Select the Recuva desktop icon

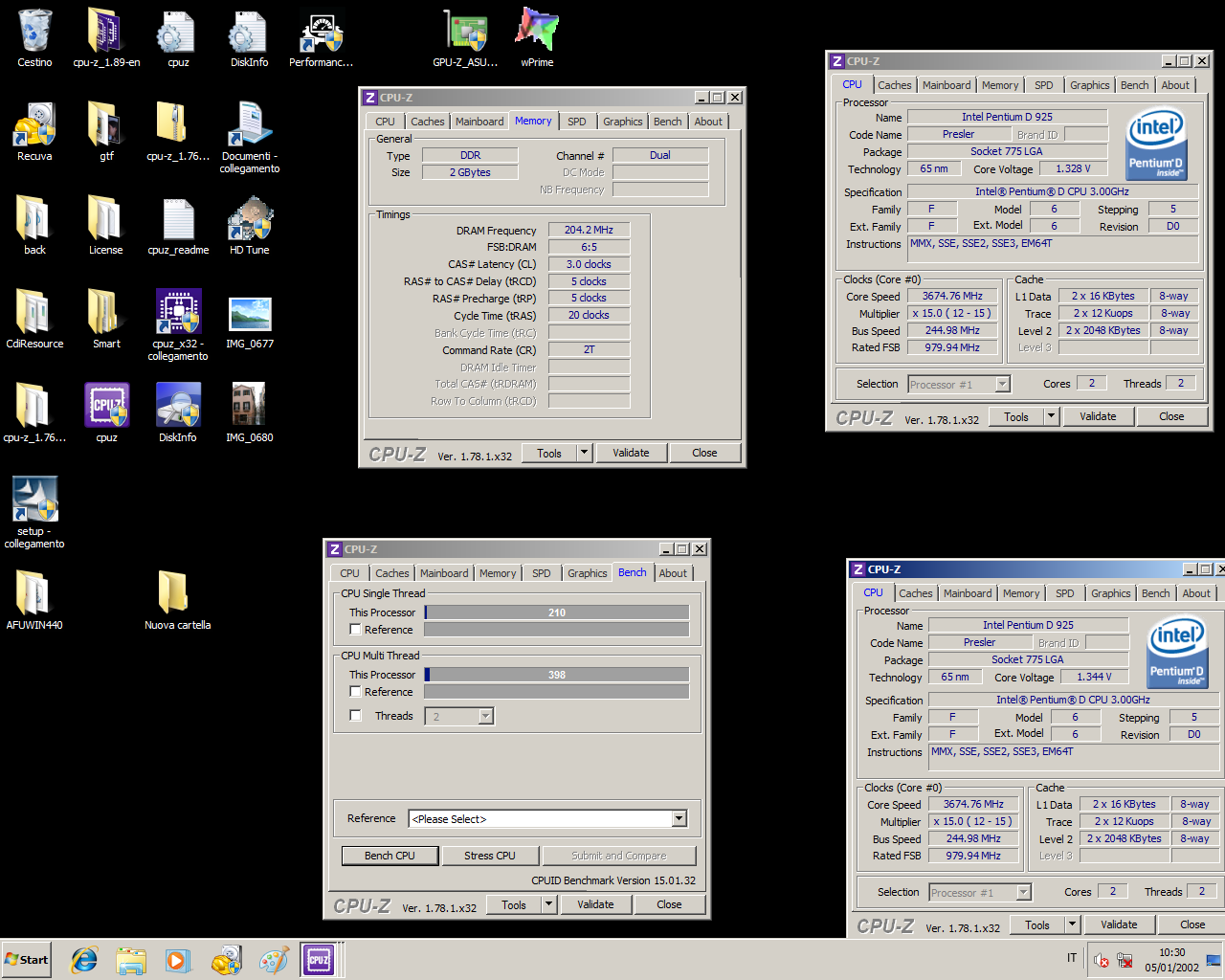click(x=34, y=126)
